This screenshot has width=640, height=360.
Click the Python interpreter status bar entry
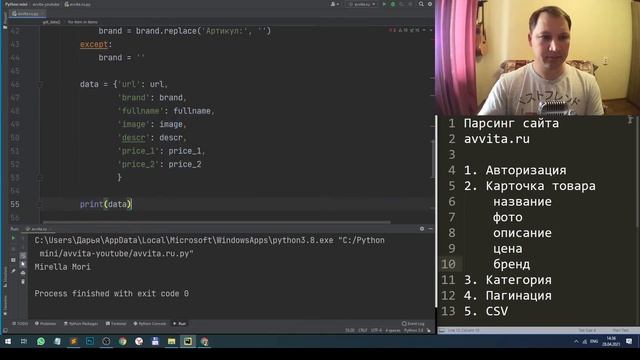click(413, 330)
